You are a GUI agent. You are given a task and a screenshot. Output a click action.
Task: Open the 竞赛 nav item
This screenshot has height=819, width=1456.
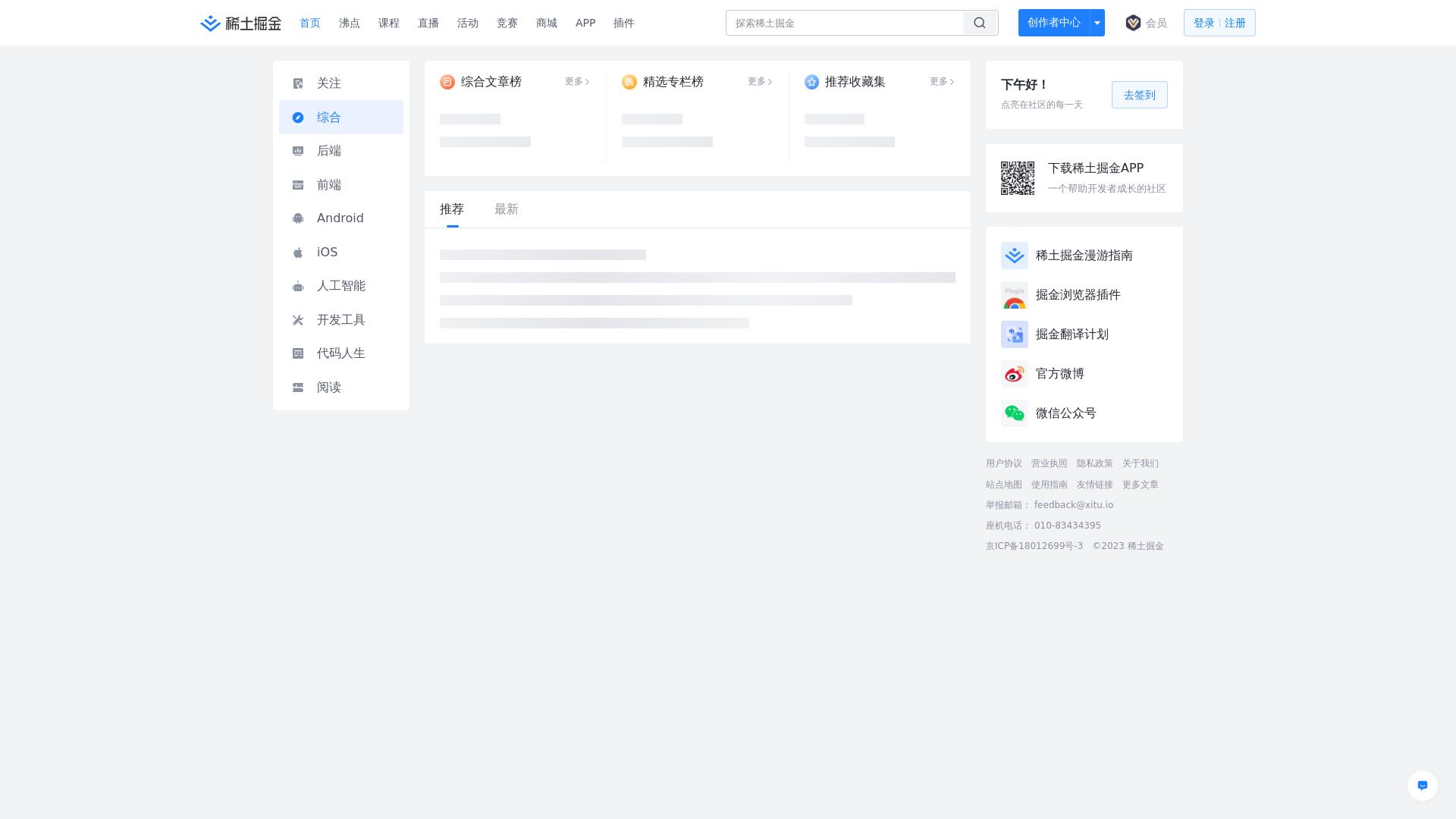[x=507, y=23]
